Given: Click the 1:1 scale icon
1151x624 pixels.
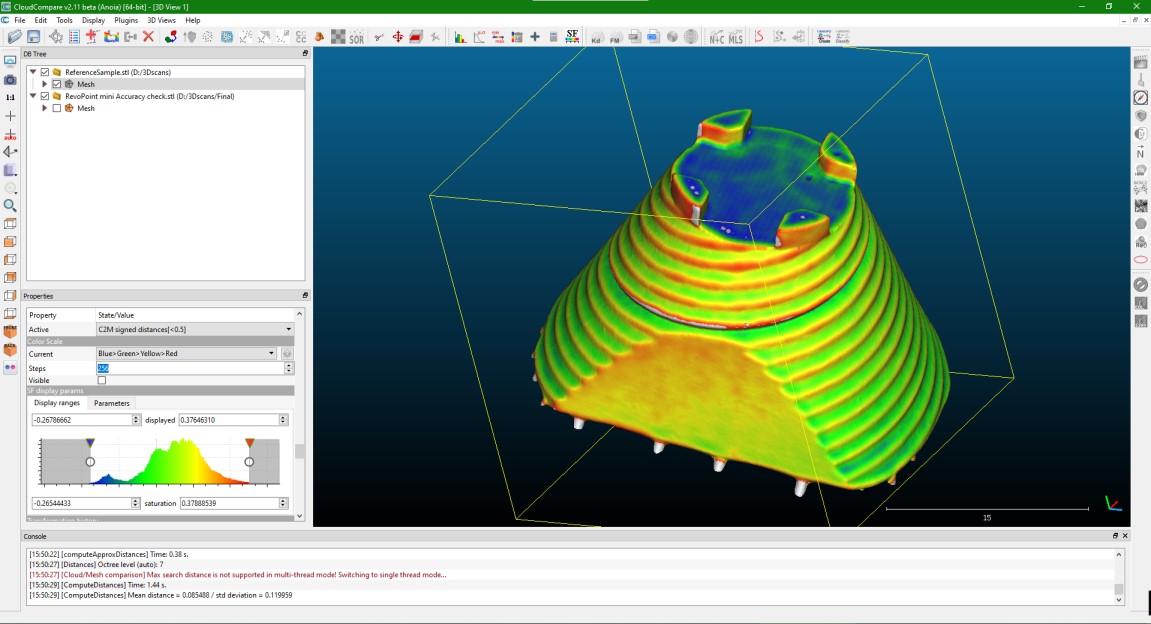Looking at the screenshot, I should (10, 98).
